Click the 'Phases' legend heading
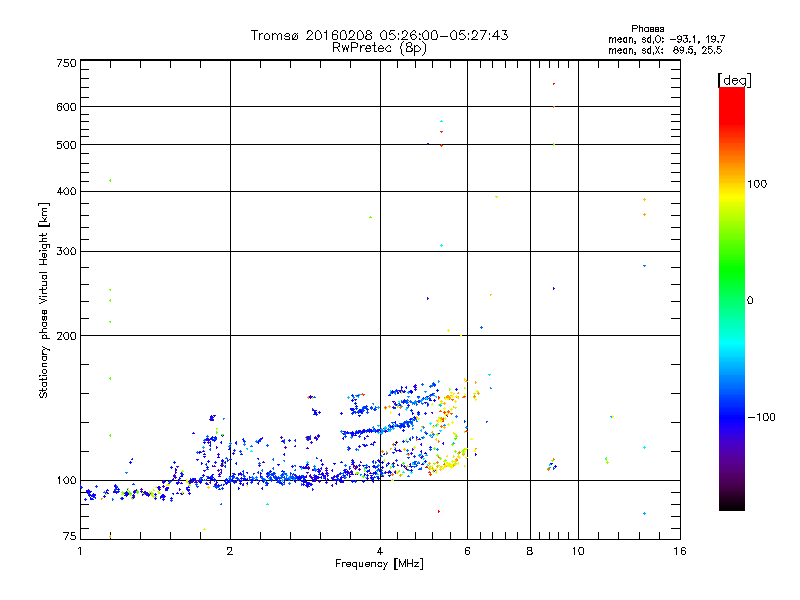Screen dimensions: 800x600 point(647,29)
